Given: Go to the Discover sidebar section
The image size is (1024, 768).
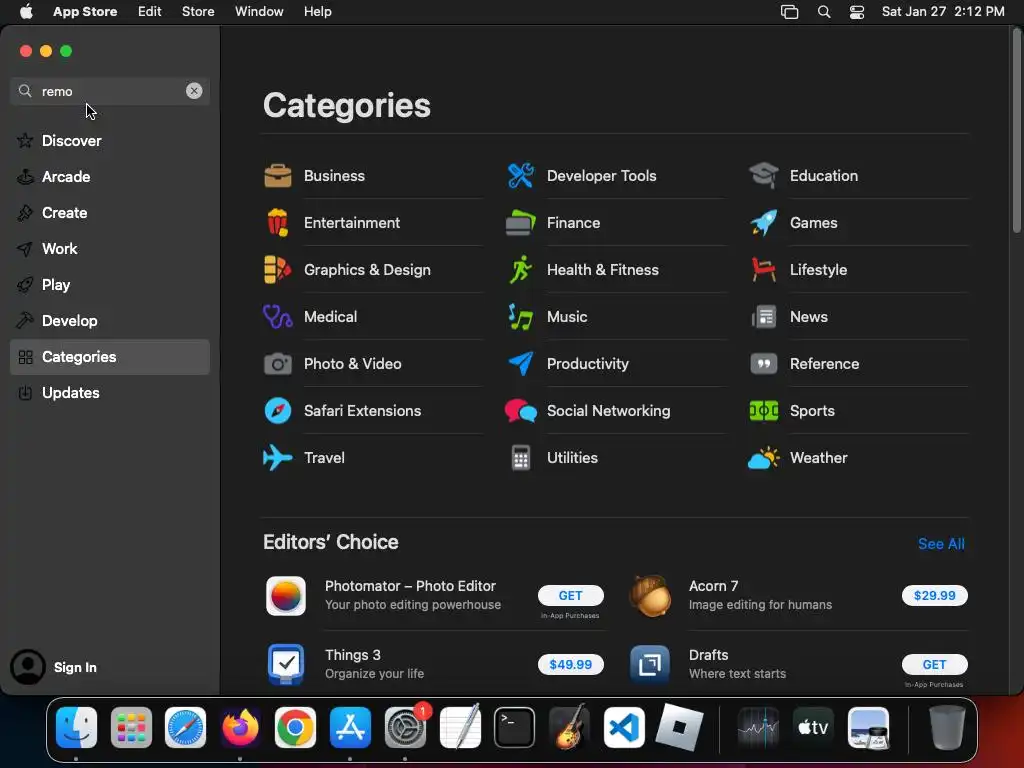Looking at the screenshot, I should pyautogui.click(x=110, y=140).
